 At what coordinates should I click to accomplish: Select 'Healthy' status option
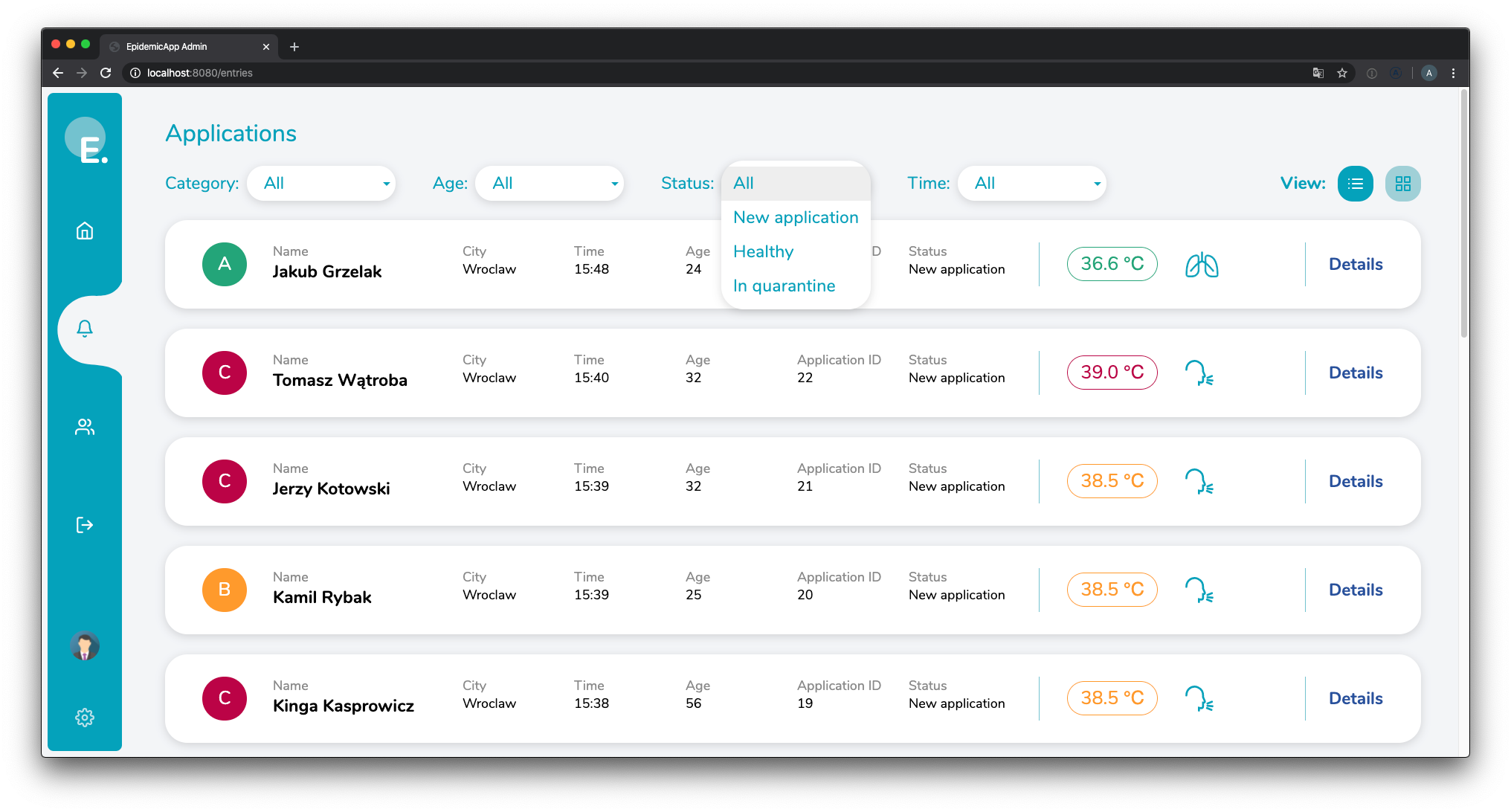coord(764,252)
